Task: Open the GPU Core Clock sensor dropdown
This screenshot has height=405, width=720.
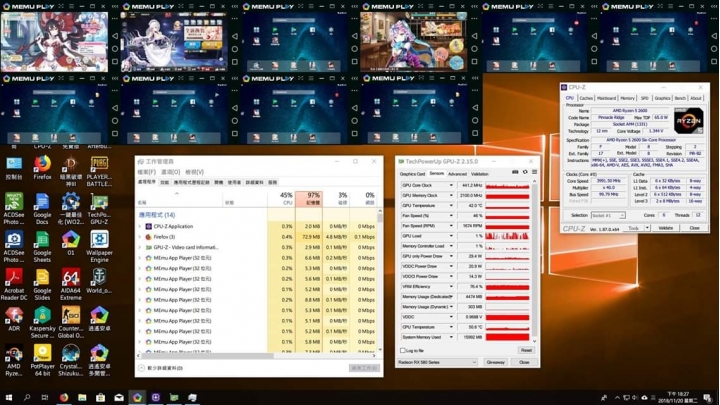Action: point(451,186)
